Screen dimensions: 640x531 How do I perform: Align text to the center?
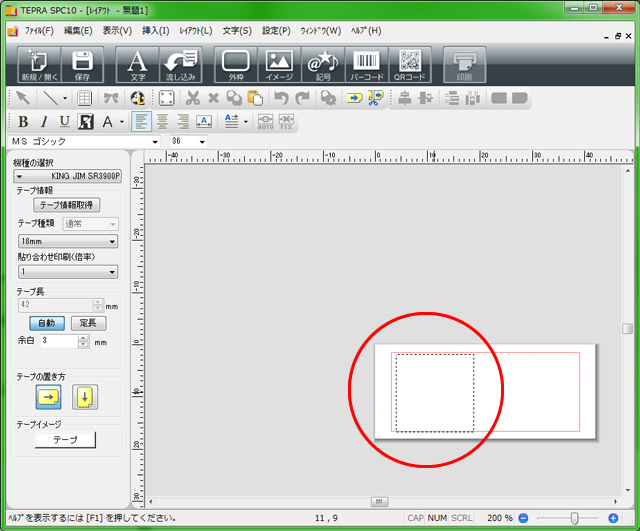[x=162, y=122]
